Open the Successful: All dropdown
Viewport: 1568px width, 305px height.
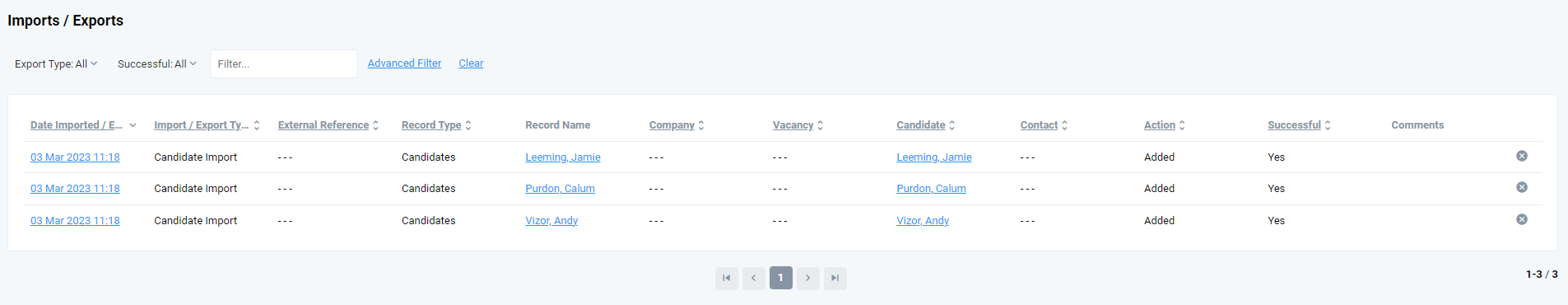(156, 63)
